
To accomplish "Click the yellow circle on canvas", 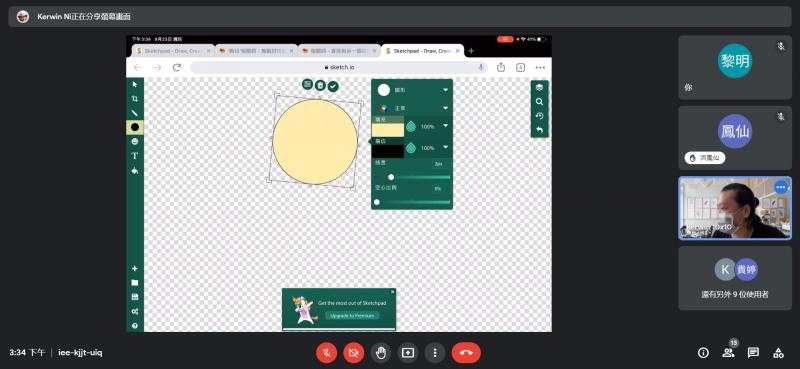I will 315,141.
